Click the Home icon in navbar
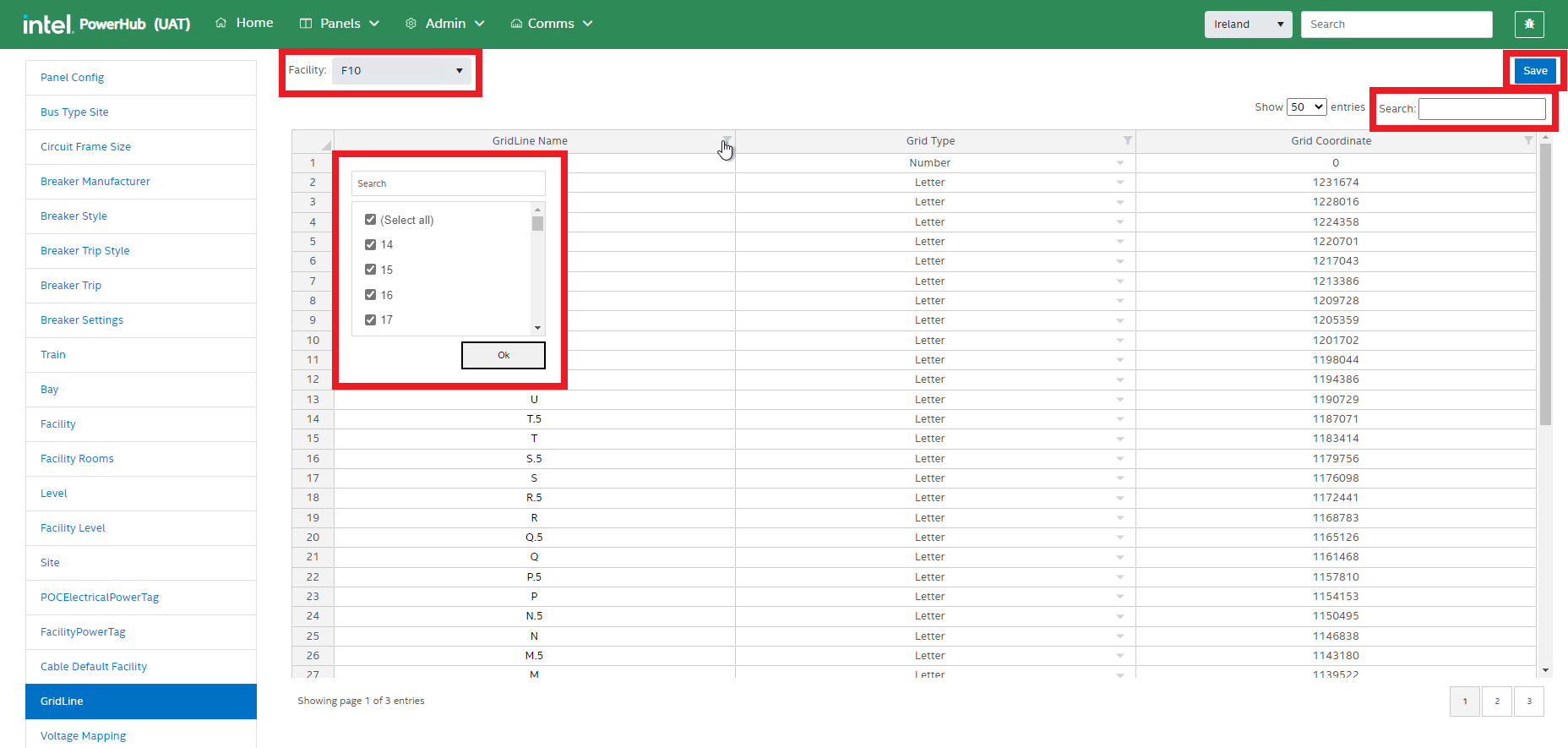The width and height of the screenshot is (1568, 748). tap(221, 23)
